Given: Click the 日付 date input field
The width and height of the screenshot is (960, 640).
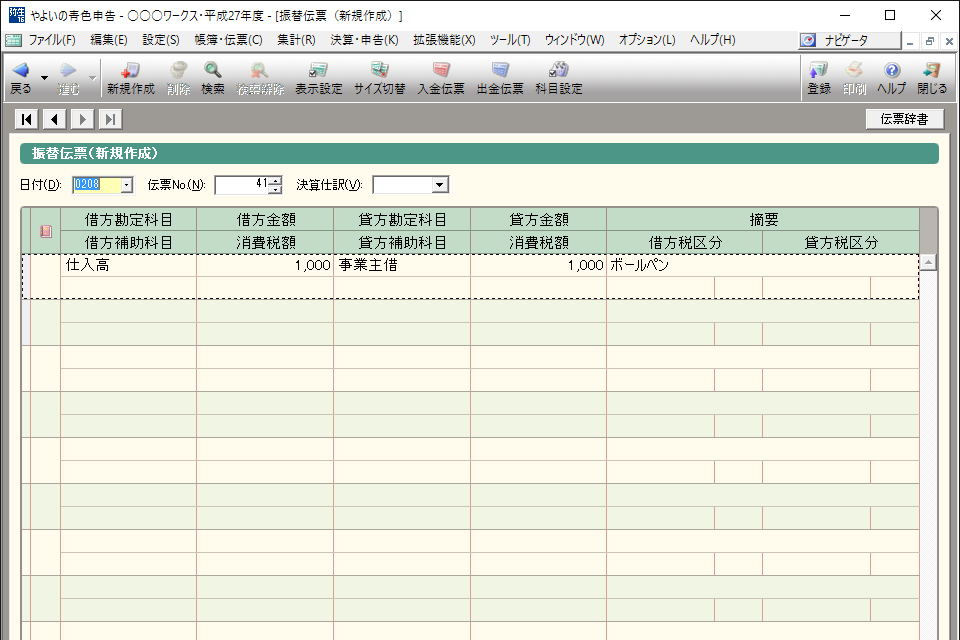Looking at the screenshot, I should pos(97,185).
